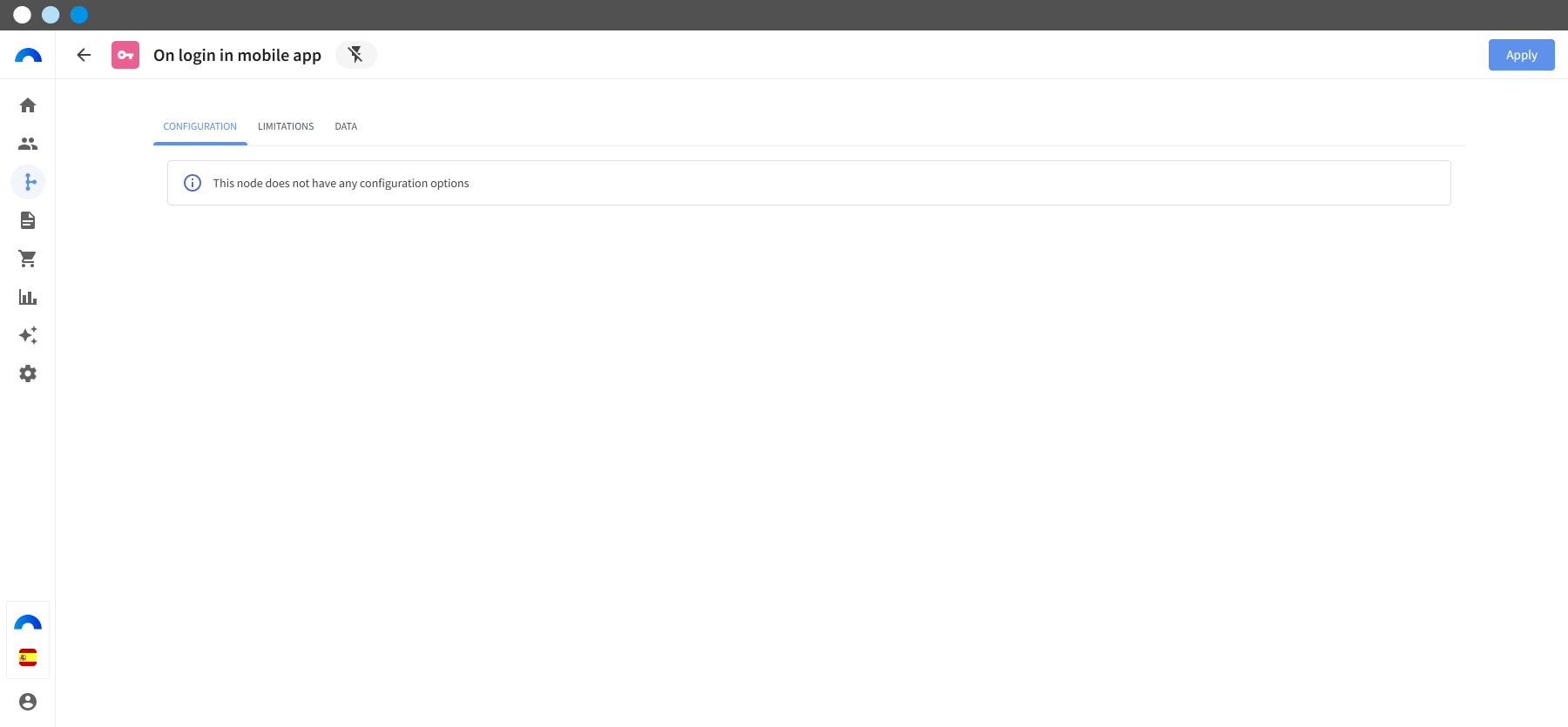Click the 'no configuration options' notice text
1568x727 pixels.
[341, 183]
